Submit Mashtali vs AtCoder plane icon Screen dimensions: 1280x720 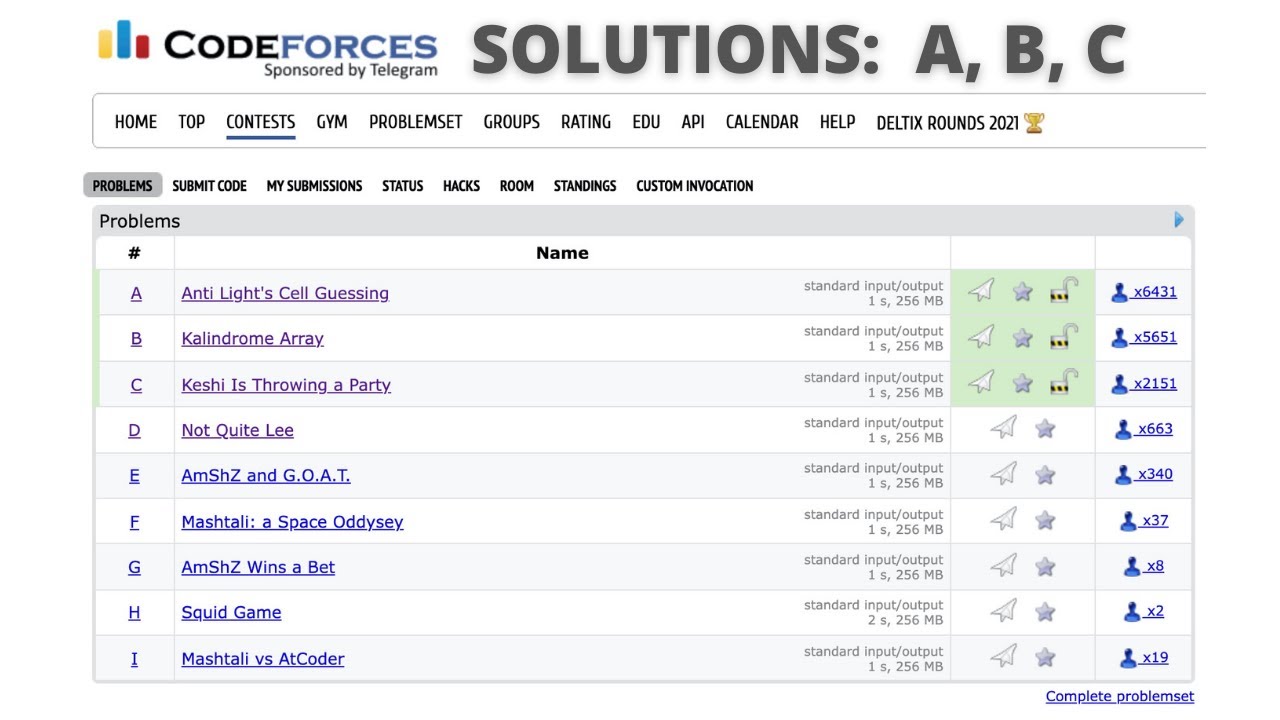point(1004,657)
